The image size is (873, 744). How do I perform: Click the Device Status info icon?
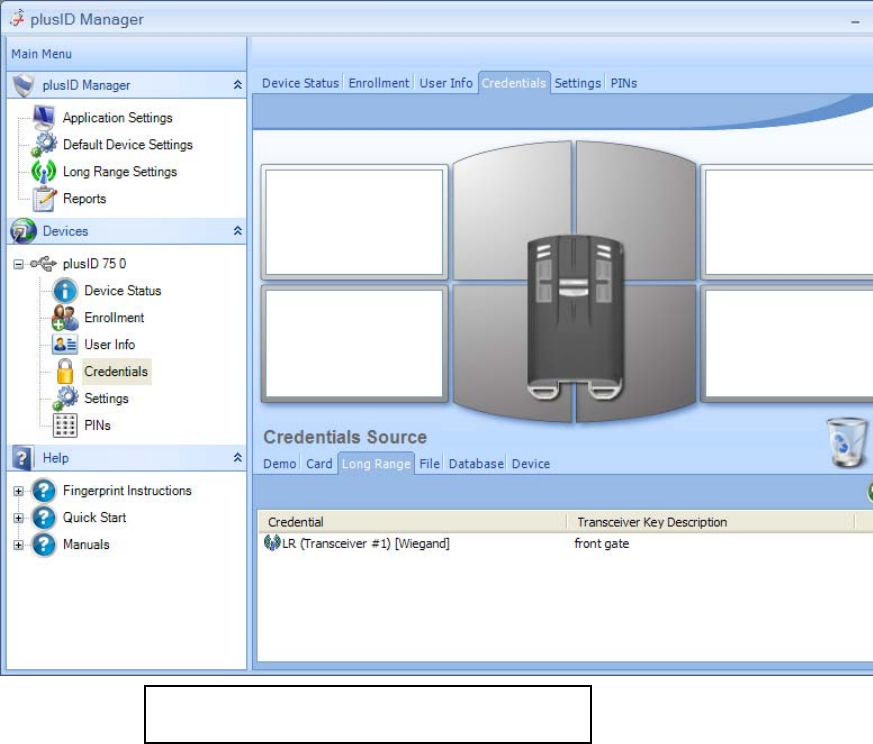[x=65, y=291]
